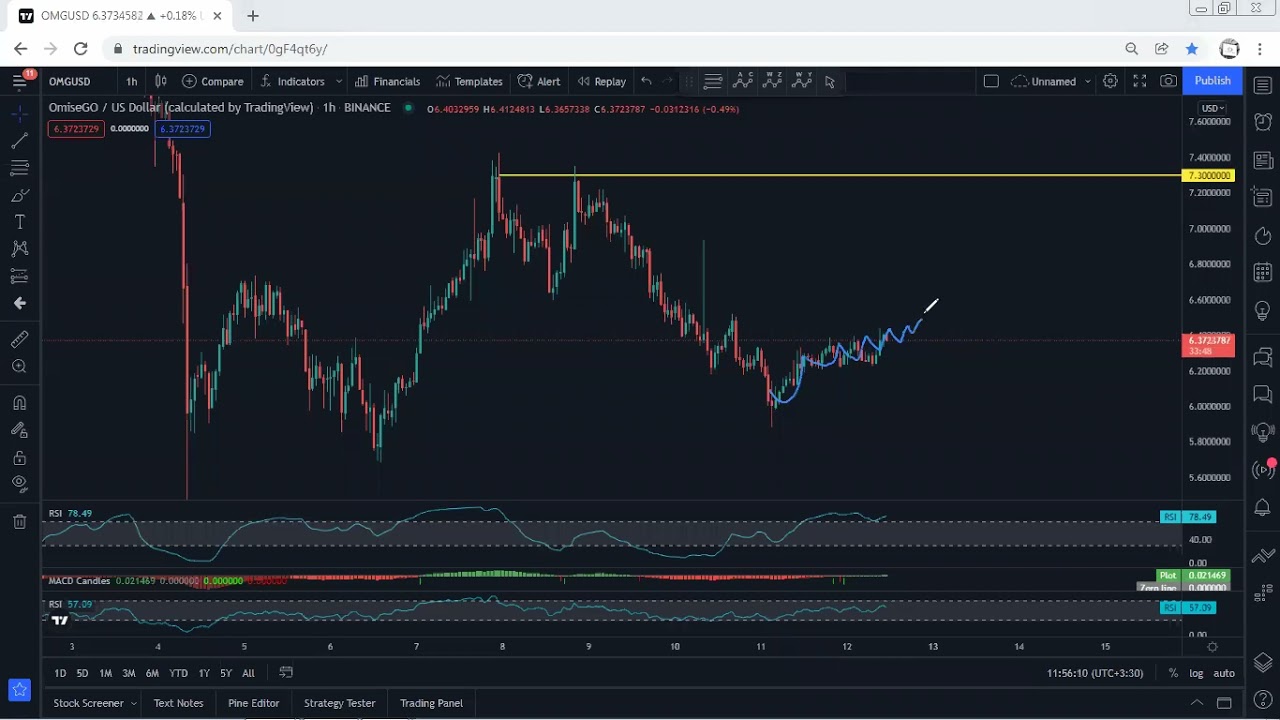Enter fullscreen mode

(1139, 81)
